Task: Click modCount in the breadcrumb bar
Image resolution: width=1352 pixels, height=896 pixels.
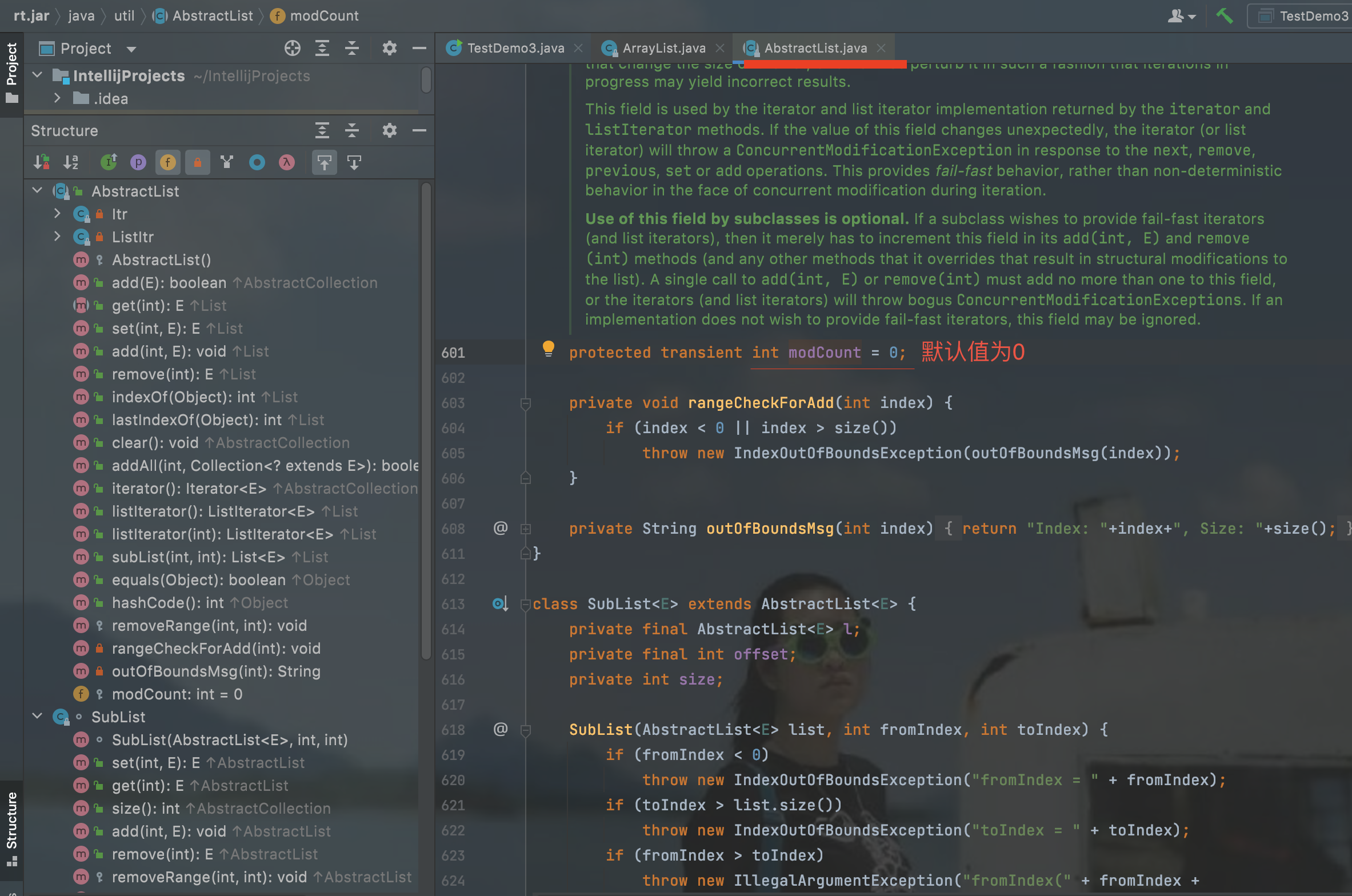Action: (314, 15)
